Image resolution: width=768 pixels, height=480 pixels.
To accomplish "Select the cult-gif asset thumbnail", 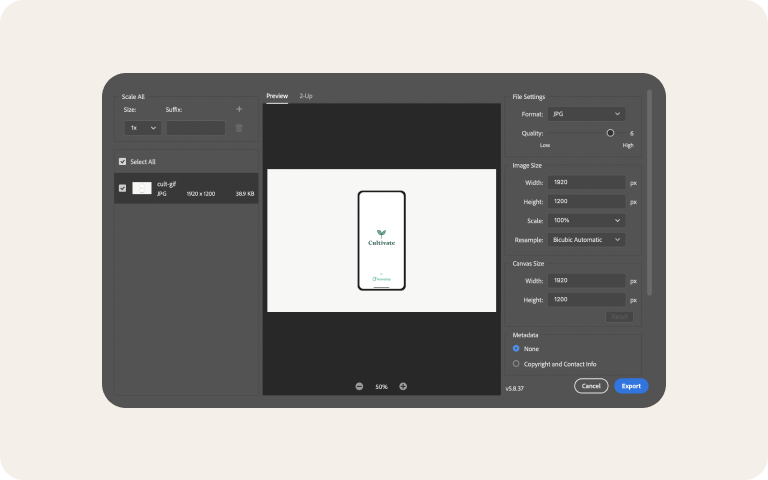I will tap(142, 188).
